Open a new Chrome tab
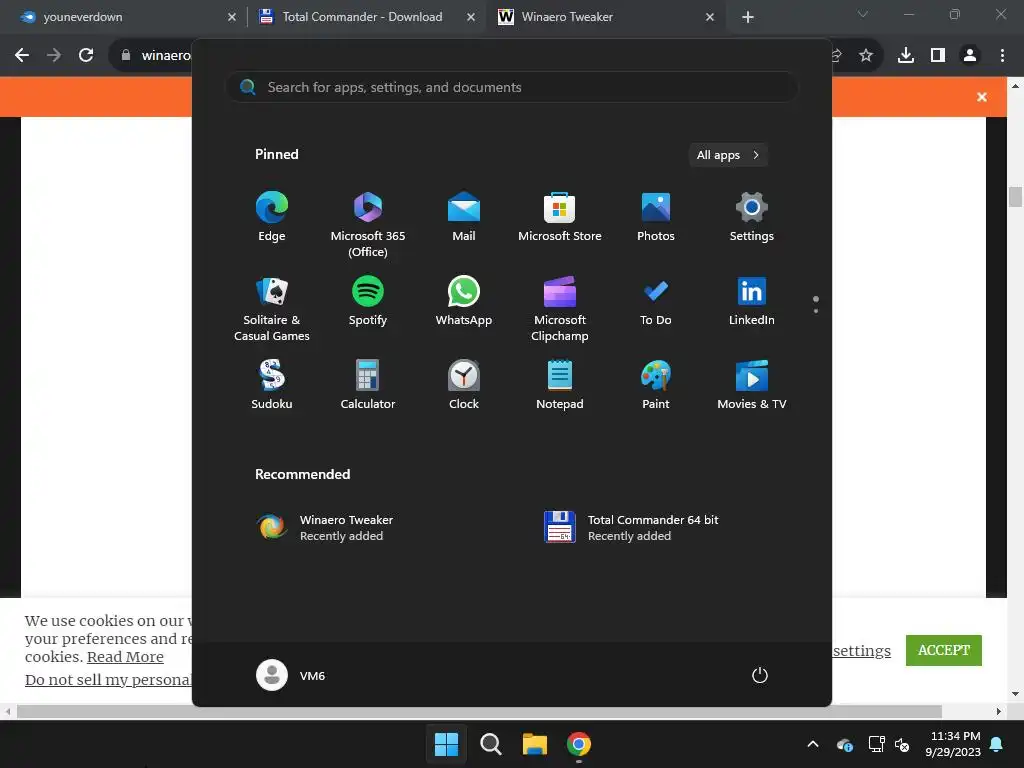 [748, 17]
